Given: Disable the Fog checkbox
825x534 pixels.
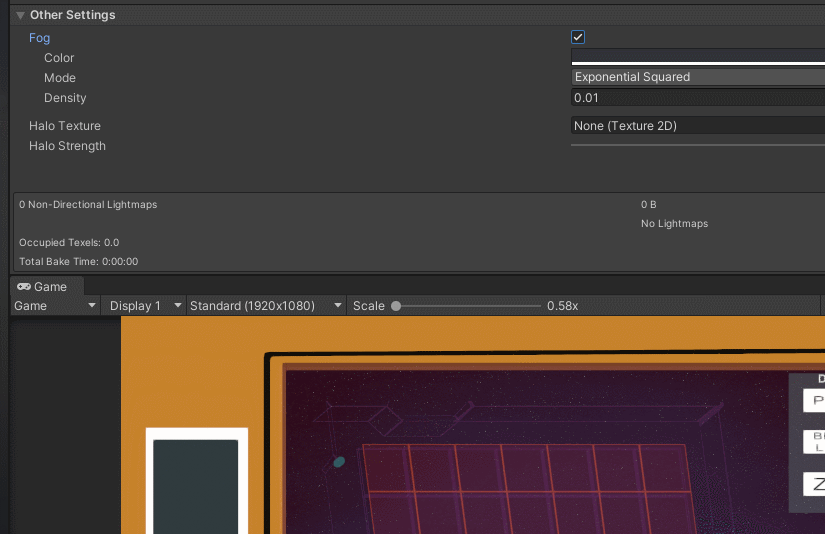Looking at the screenshot, I should tap(578, 37).
